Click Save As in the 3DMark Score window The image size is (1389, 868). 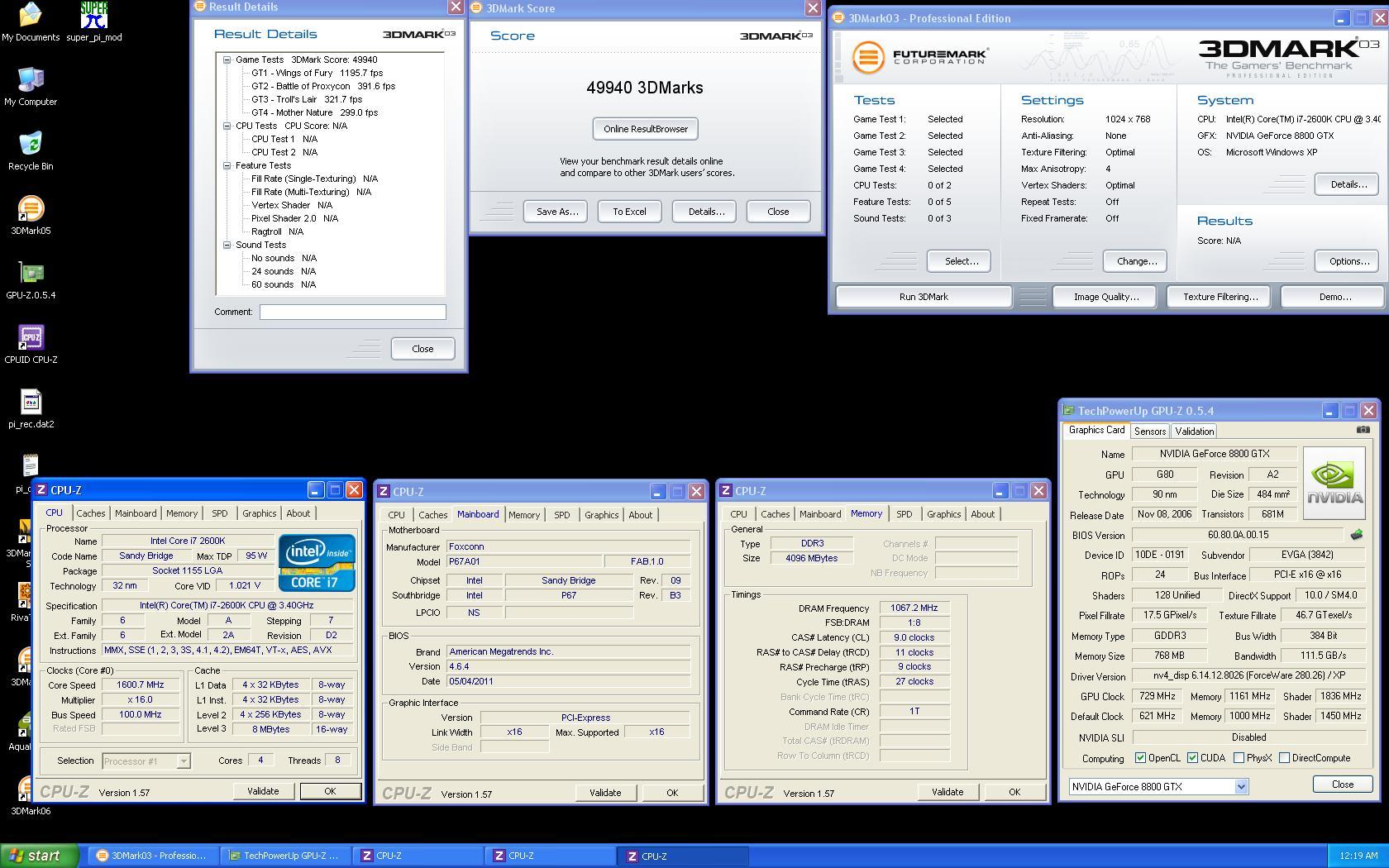(x=556, y=212)
